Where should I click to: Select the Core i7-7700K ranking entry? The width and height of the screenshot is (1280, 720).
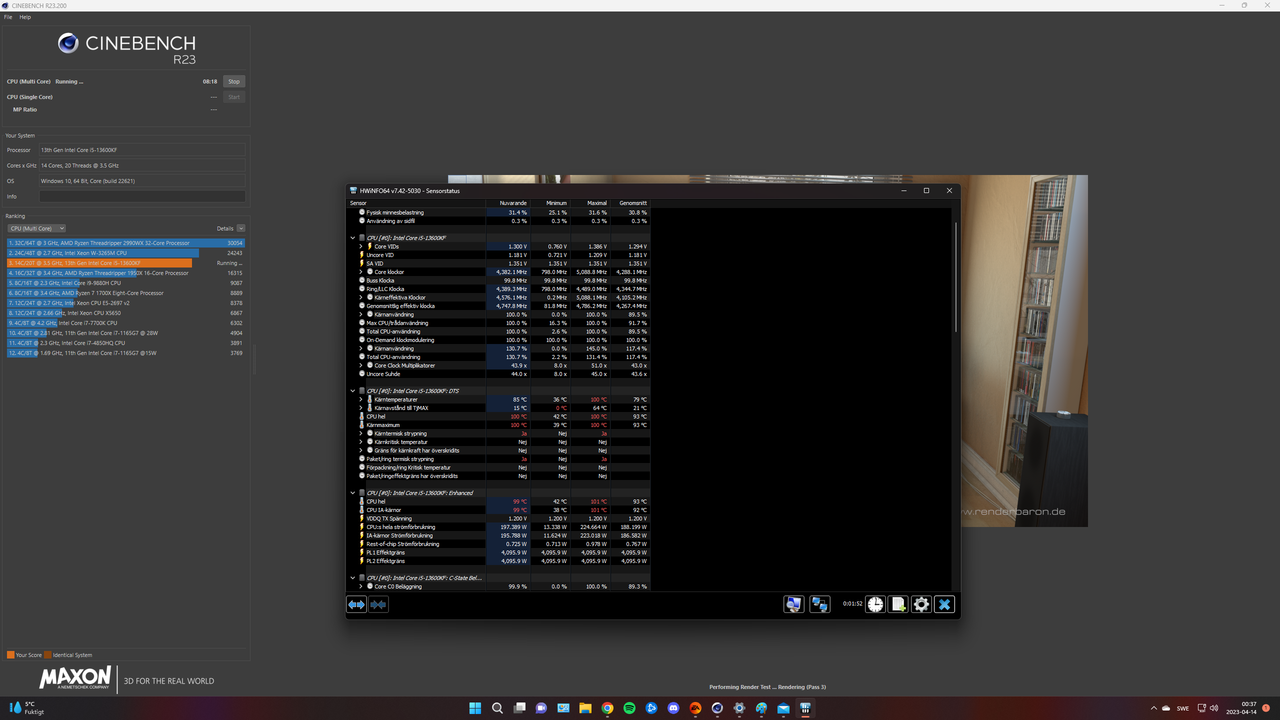(x=126, y=323)
